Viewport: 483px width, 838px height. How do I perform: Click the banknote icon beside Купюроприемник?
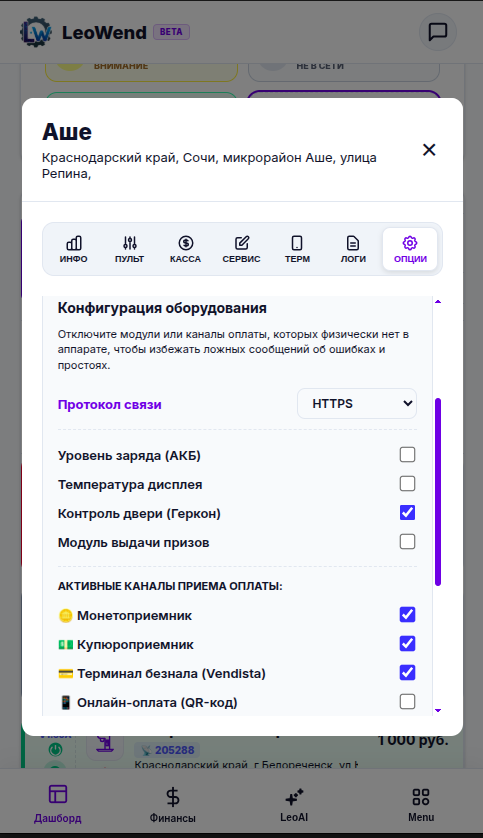pyautogui.click(x=65, y=645)
